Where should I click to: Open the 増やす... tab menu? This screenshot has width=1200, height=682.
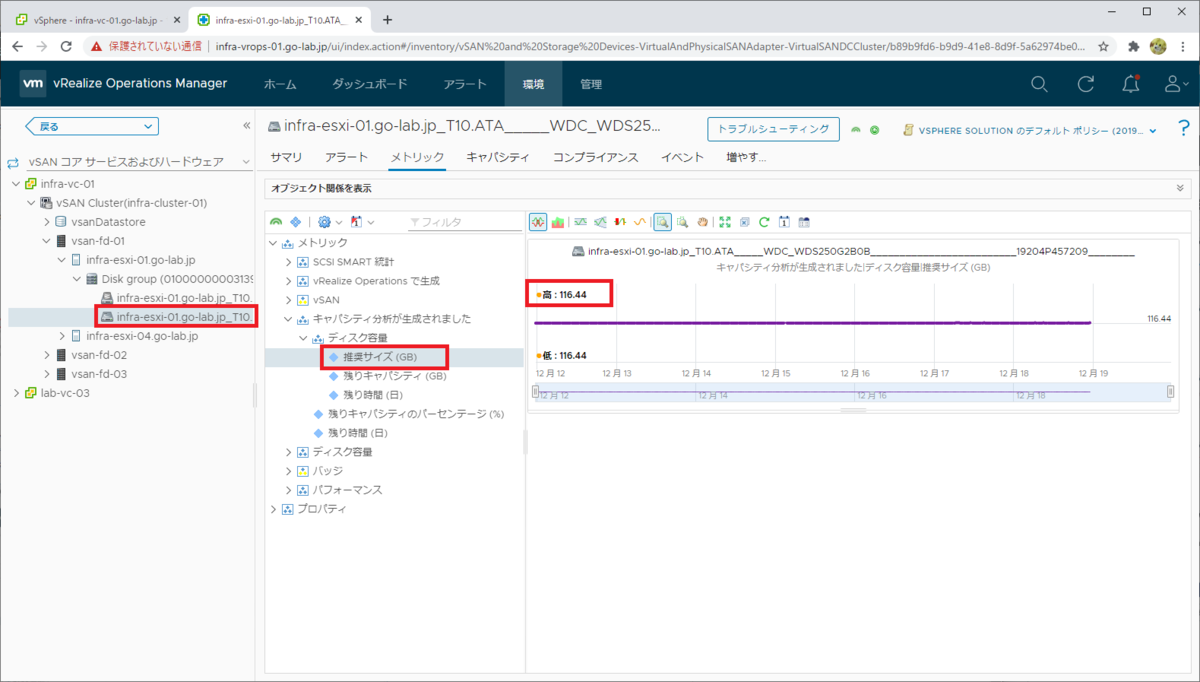tap(746, 157)
